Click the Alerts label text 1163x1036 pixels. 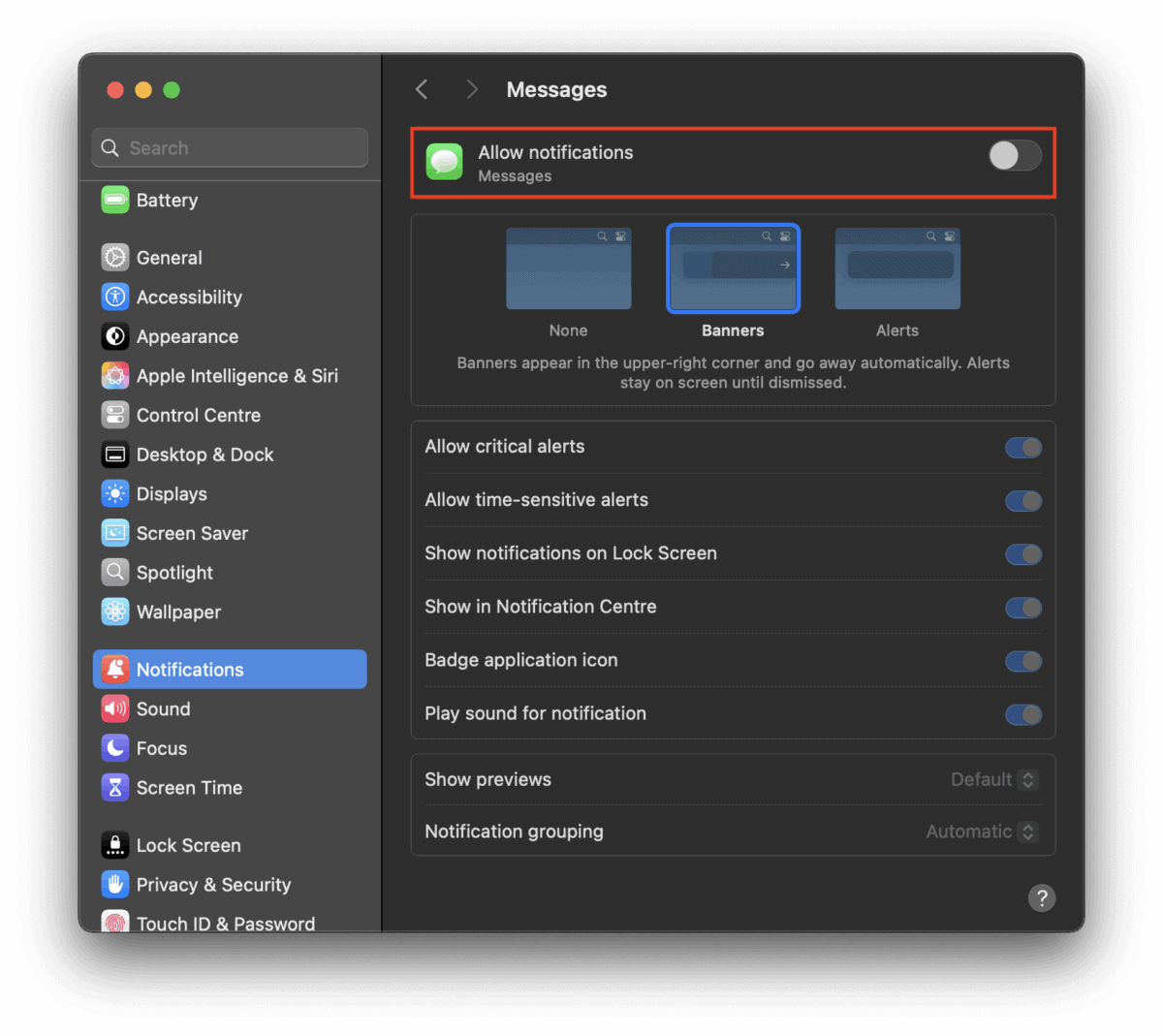pyautogui.click(x=897, y=330)
